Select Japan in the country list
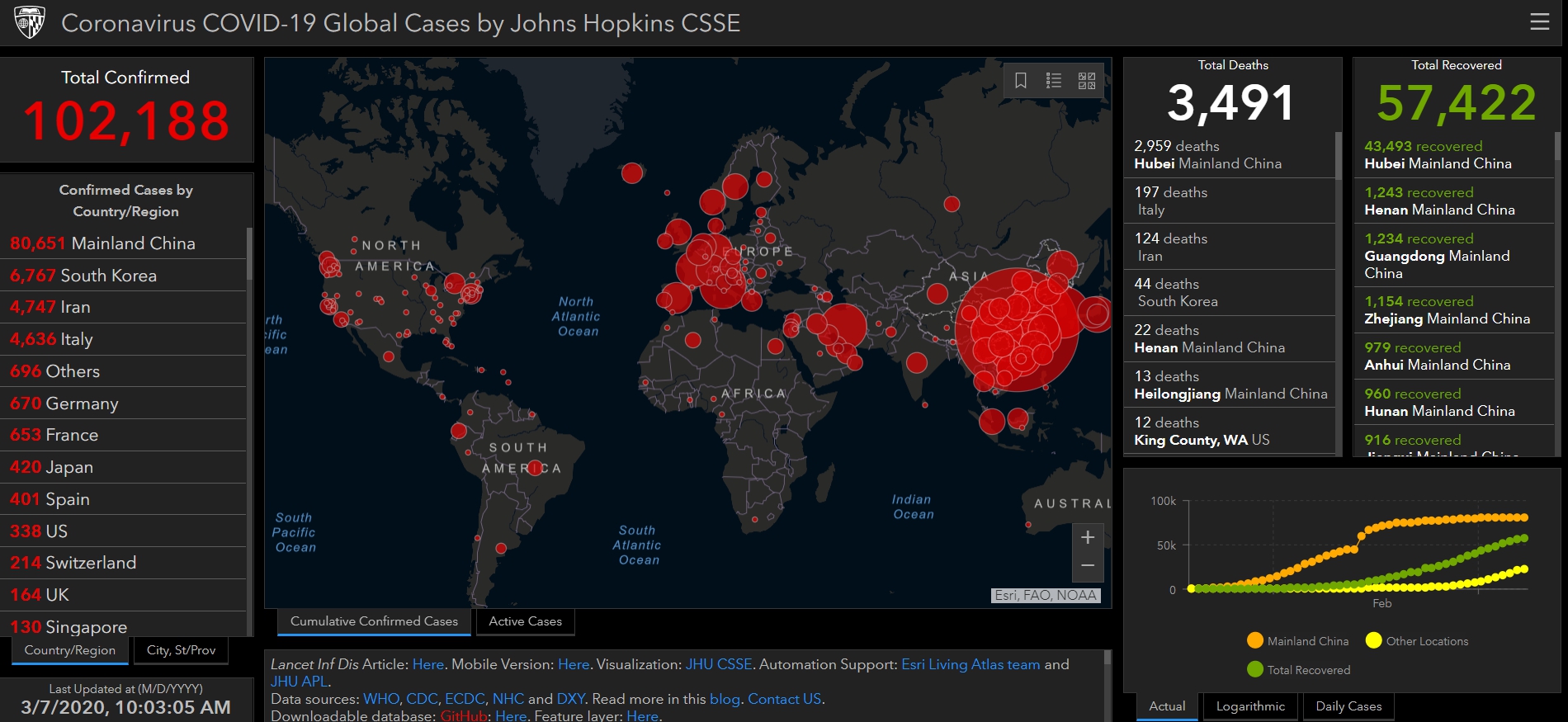Viewport: 1568px width, 722px height. point(124,467)
